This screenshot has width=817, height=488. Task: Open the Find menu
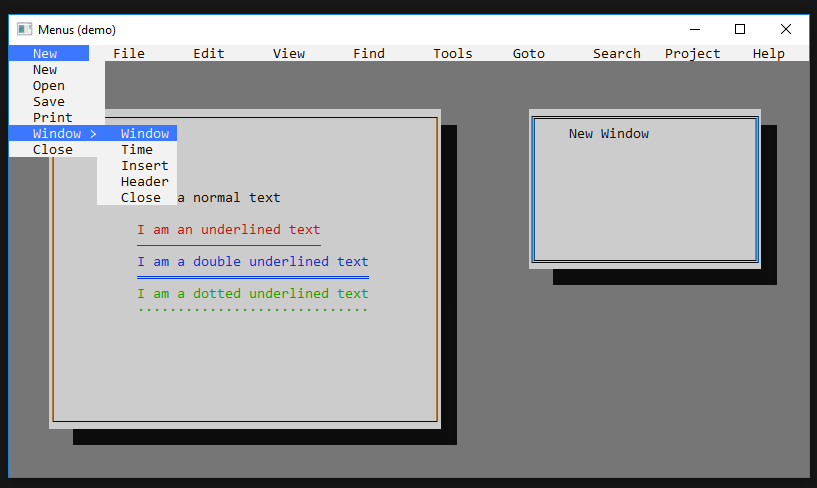tap(369, 53)
